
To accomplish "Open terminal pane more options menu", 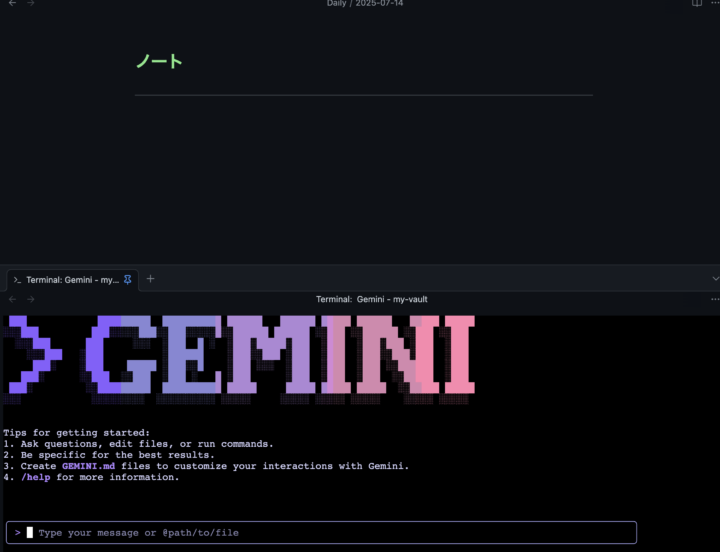I will [715, 299].
